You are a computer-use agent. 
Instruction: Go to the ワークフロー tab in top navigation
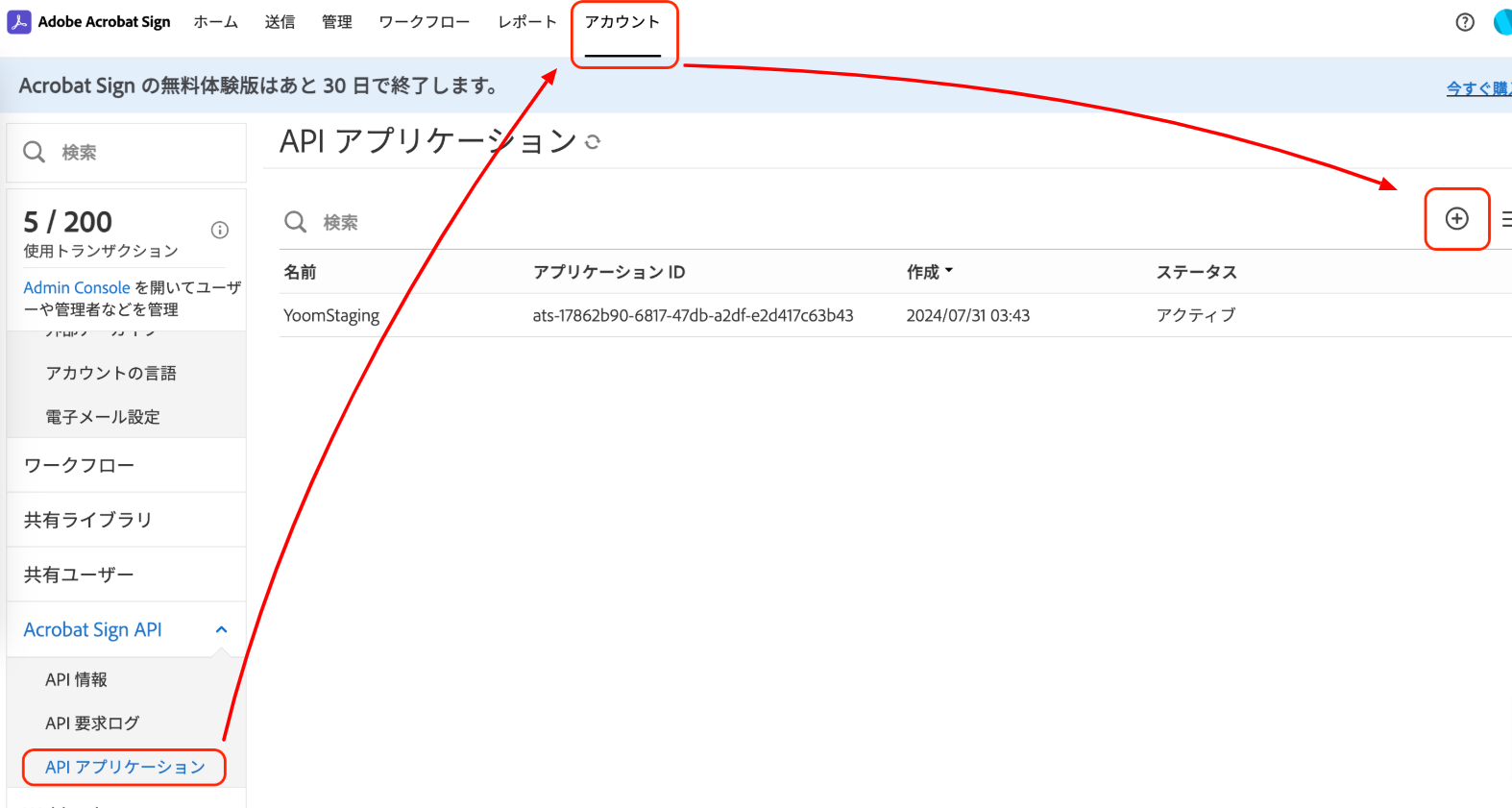425,22
